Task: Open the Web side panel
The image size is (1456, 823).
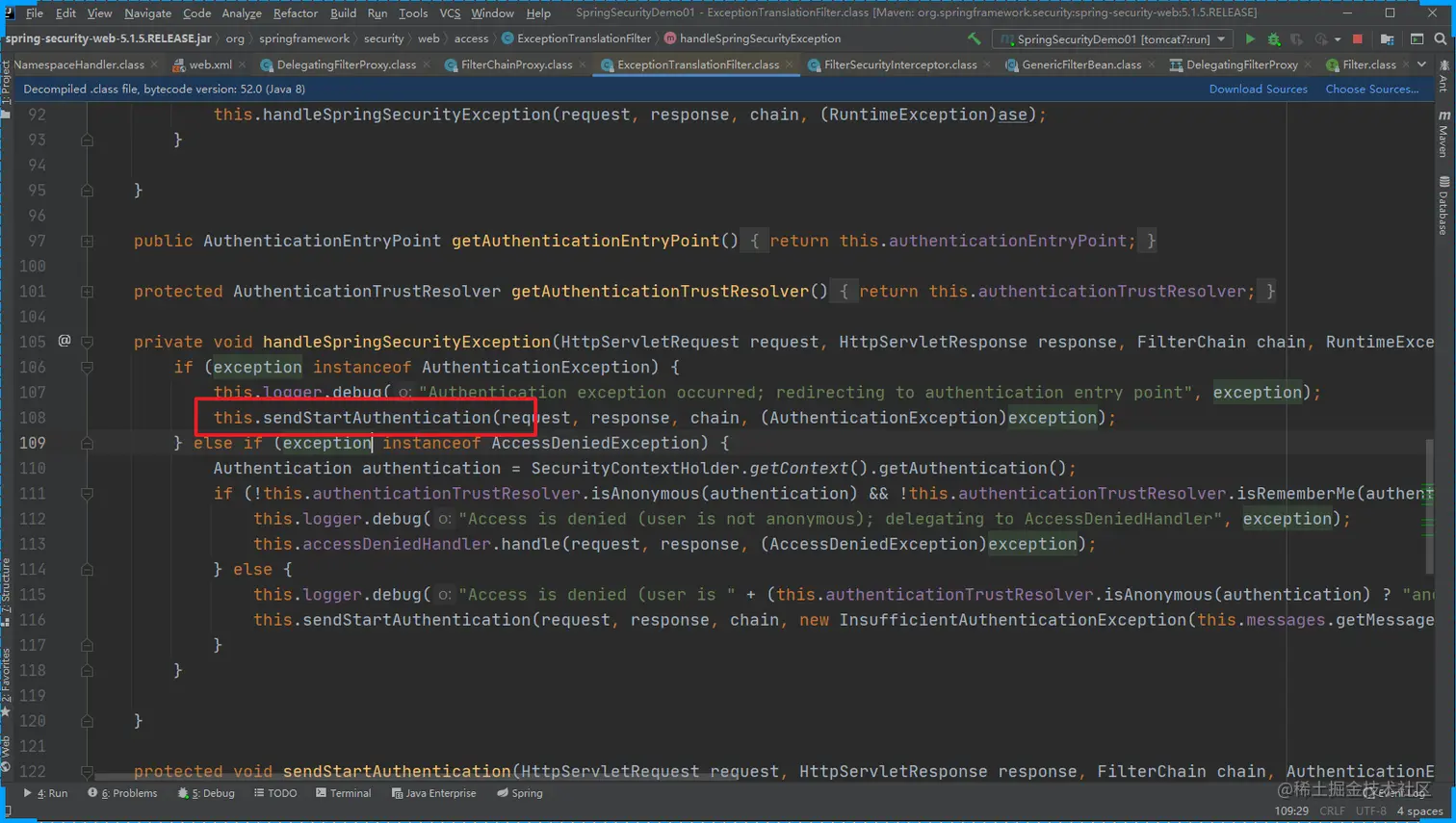Action: click(x=6, y=754)
